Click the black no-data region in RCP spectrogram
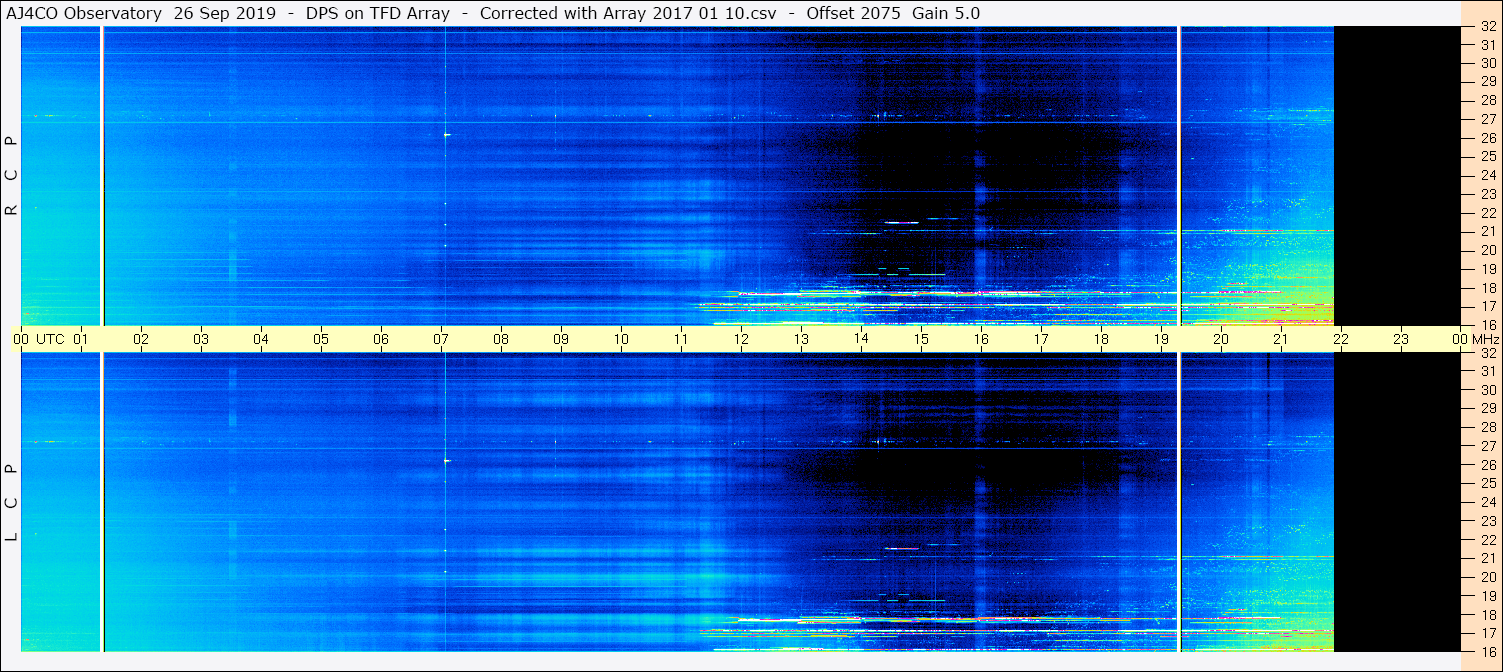The image size is (1503, 672). coord(1397,175)
